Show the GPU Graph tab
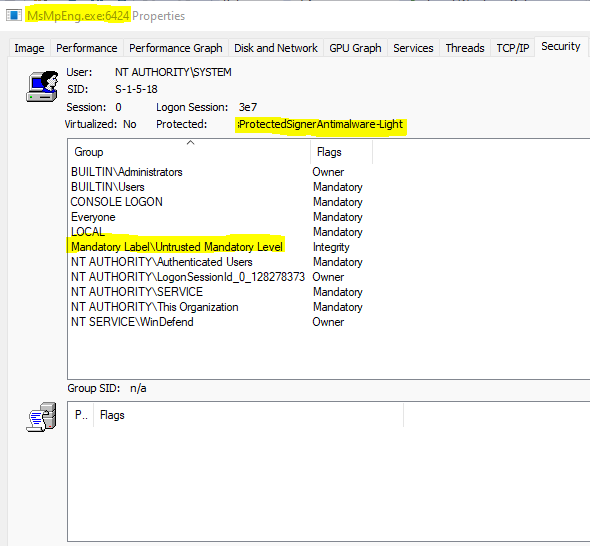590x546 pixels. click(355, 48)
